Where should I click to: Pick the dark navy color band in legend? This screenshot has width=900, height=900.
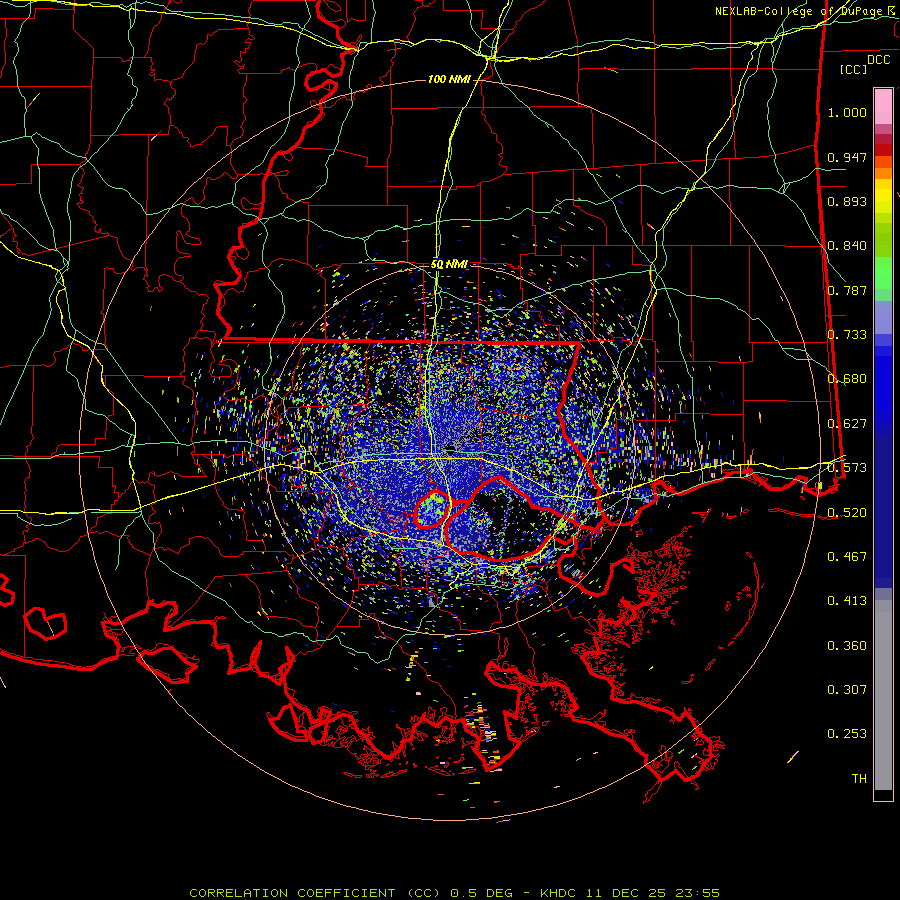click(883, 511)
